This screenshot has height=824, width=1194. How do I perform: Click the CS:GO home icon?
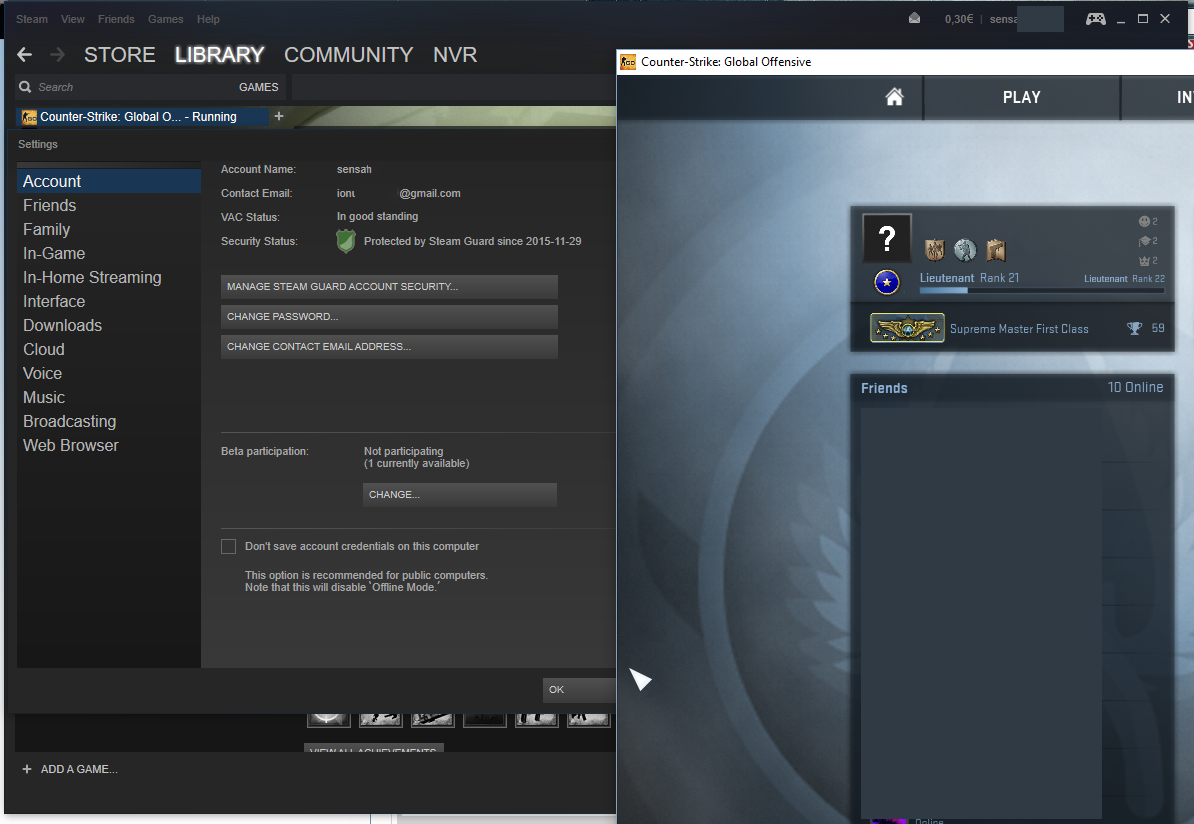(895, 97)
